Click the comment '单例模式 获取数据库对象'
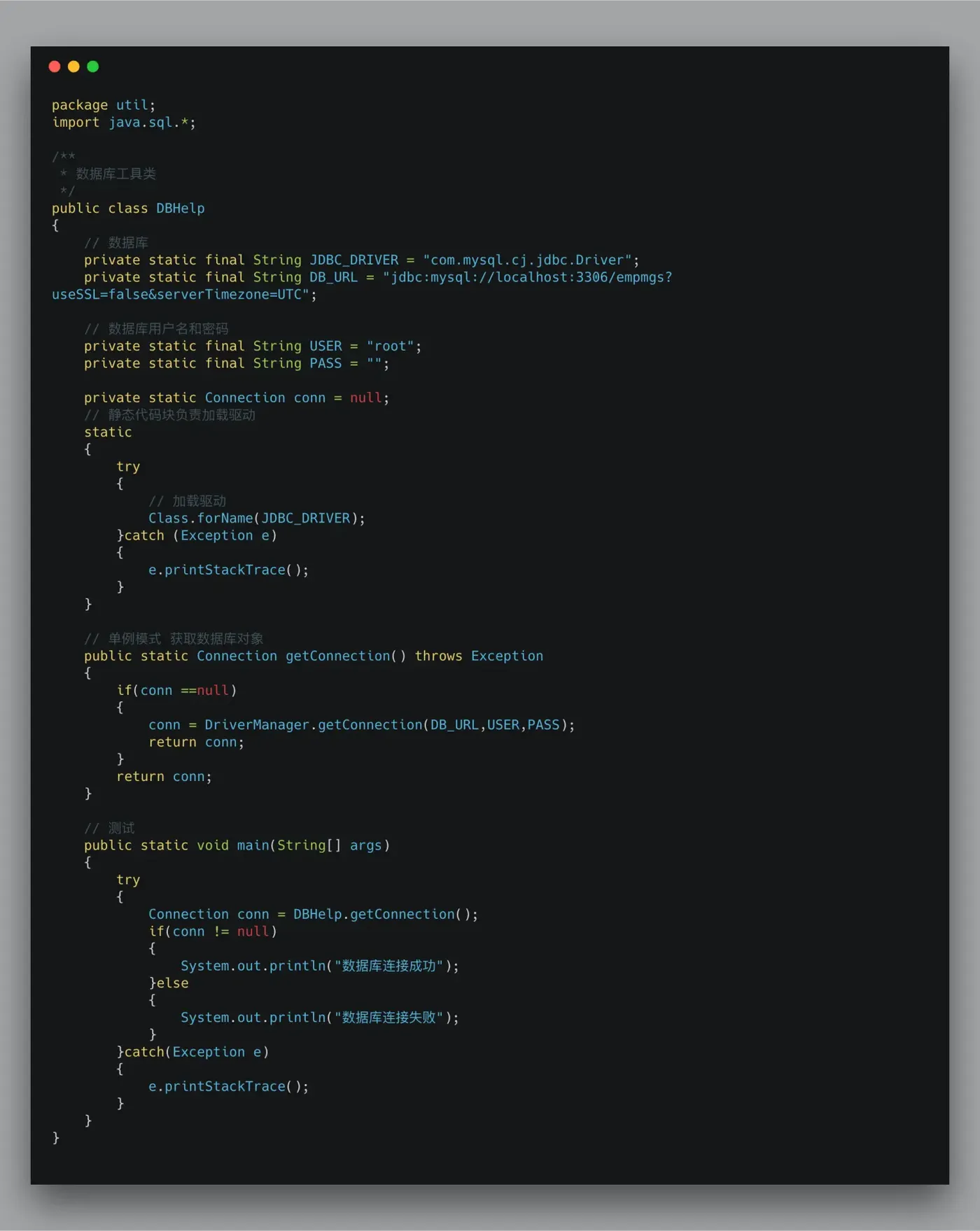This screenshot has height=1231, width=980. 185,639
